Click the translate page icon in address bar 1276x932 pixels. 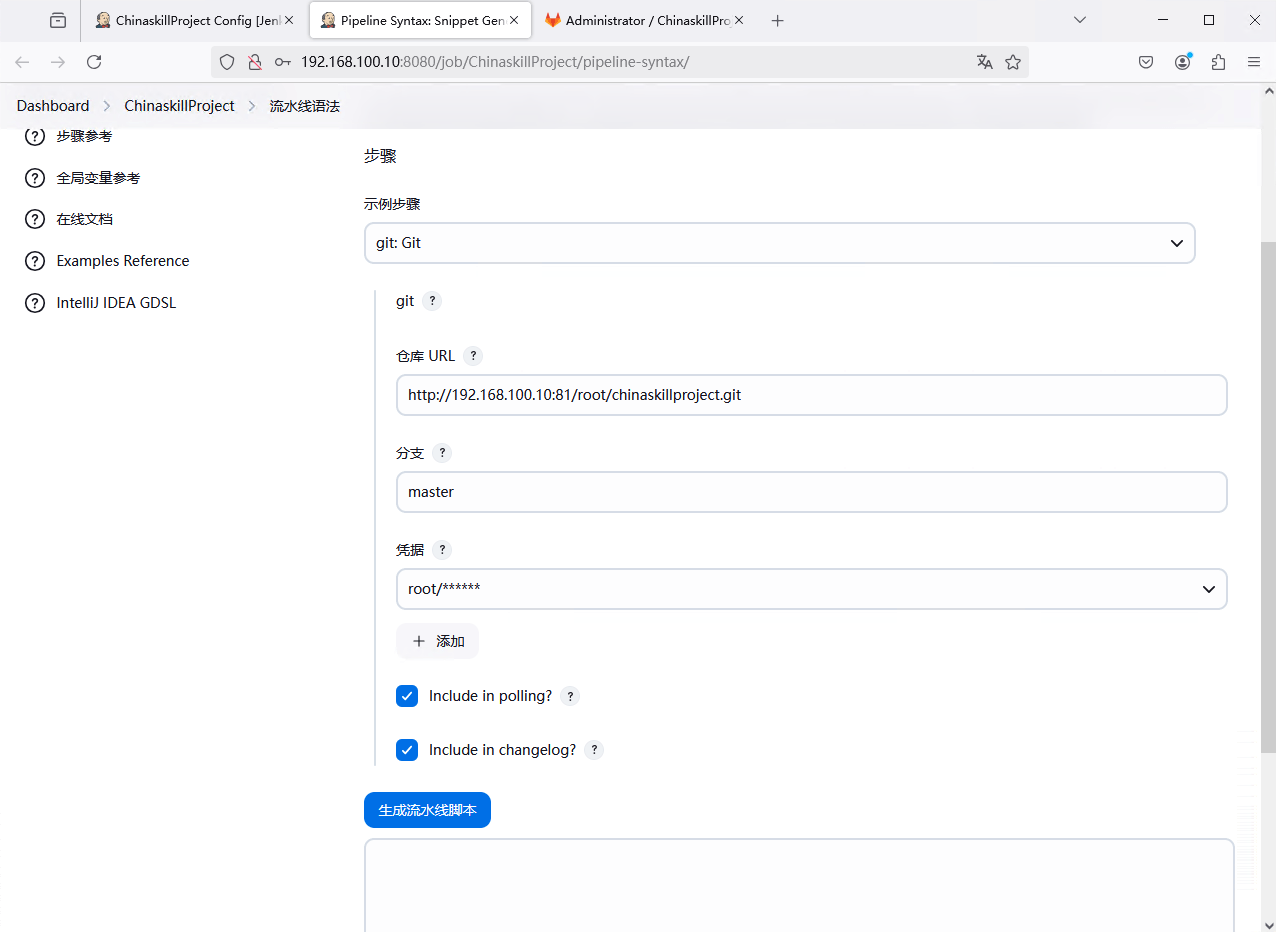click(985, 62)
